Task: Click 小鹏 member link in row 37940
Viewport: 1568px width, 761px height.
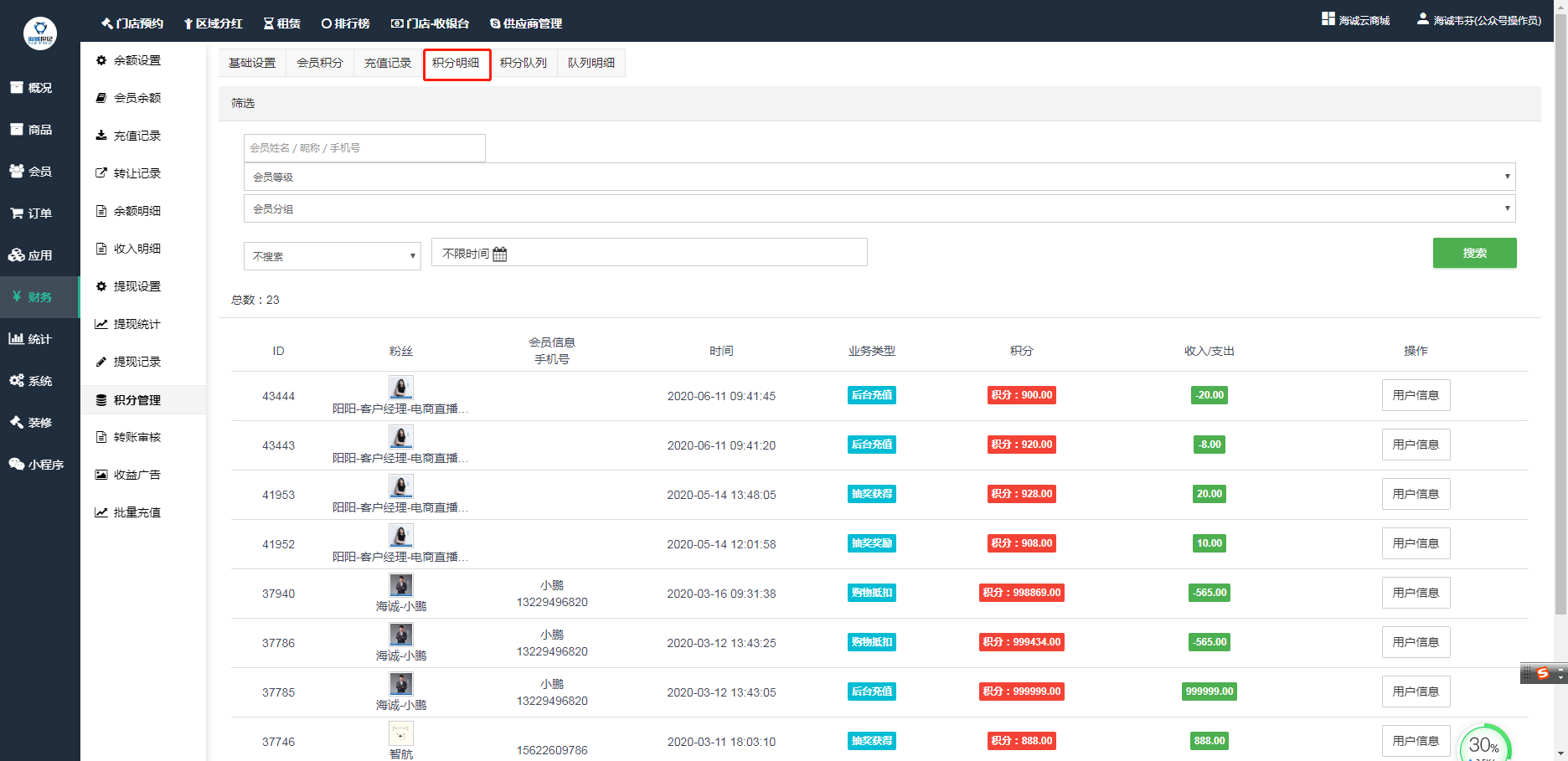Action: pos(552,585)
